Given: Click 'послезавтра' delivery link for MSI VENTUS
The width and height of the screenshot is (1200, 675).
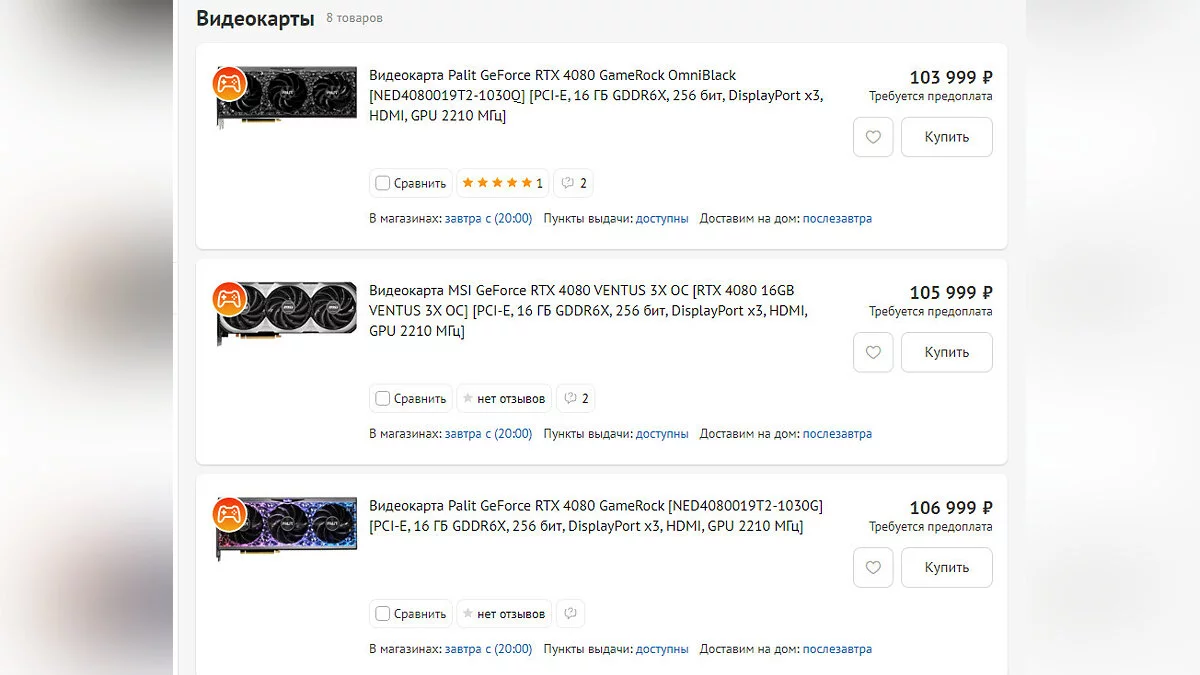Looking at the screenshot, I should 837,433.
